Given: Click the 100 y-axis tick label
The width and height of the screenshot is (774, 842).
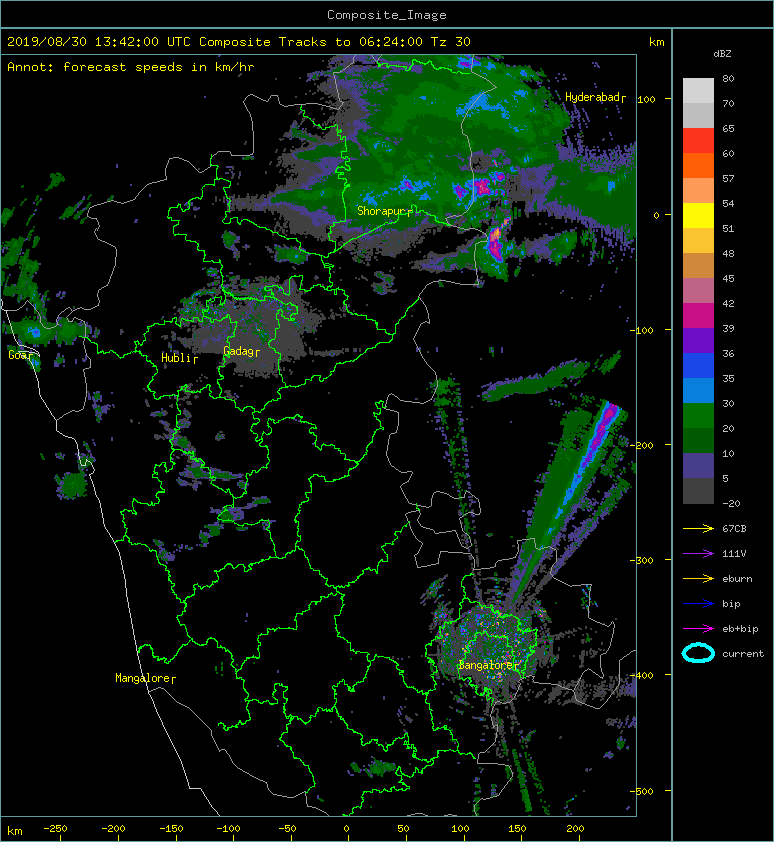Looking at the screenshot, I should pyautogui.click(x=646, y=99).
